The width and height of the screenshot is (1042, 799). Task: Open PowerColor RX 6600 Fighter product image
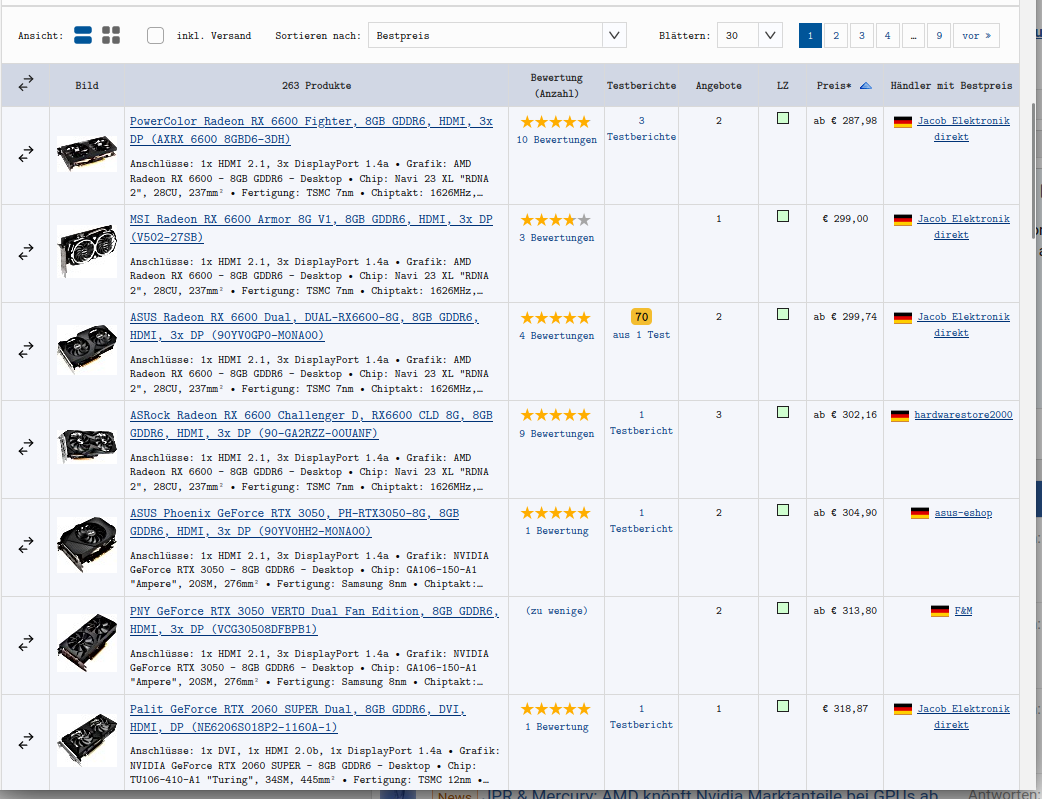(87, 154)
